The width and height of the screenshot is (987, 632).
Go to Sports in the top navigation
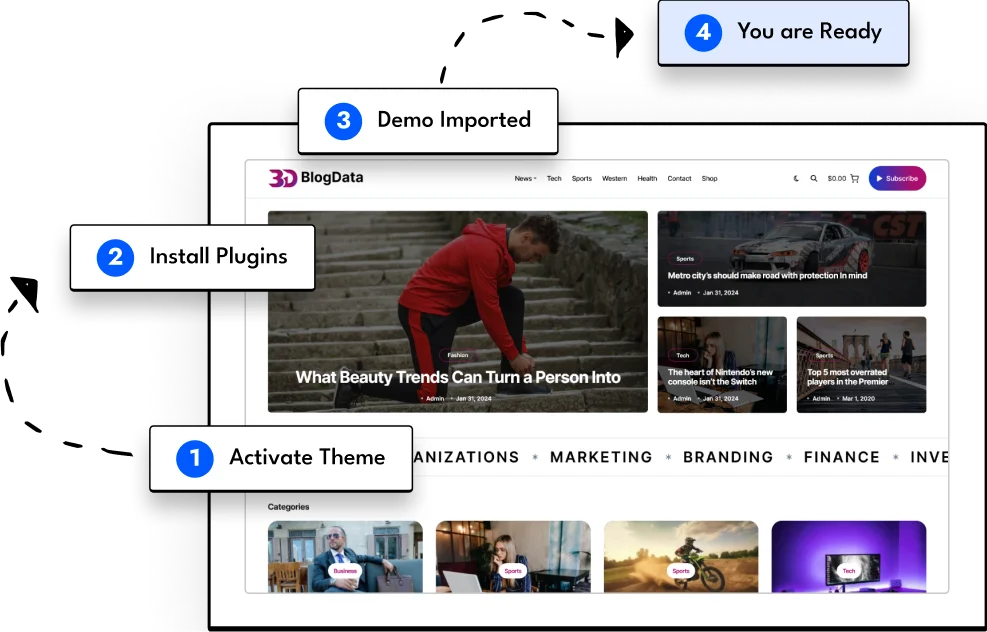click(582, 179)
